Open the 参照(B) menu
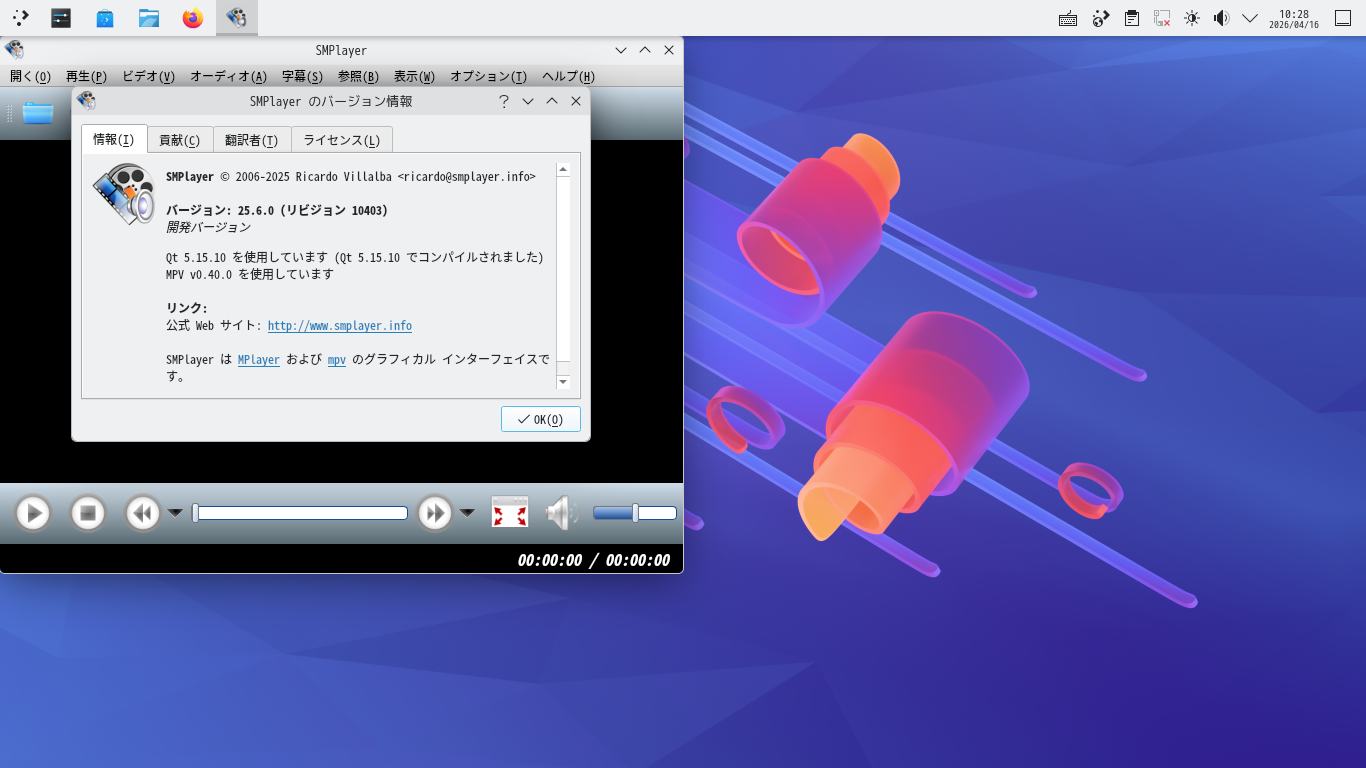Viewport: 1366px width, 768px height. coord(358,77)
